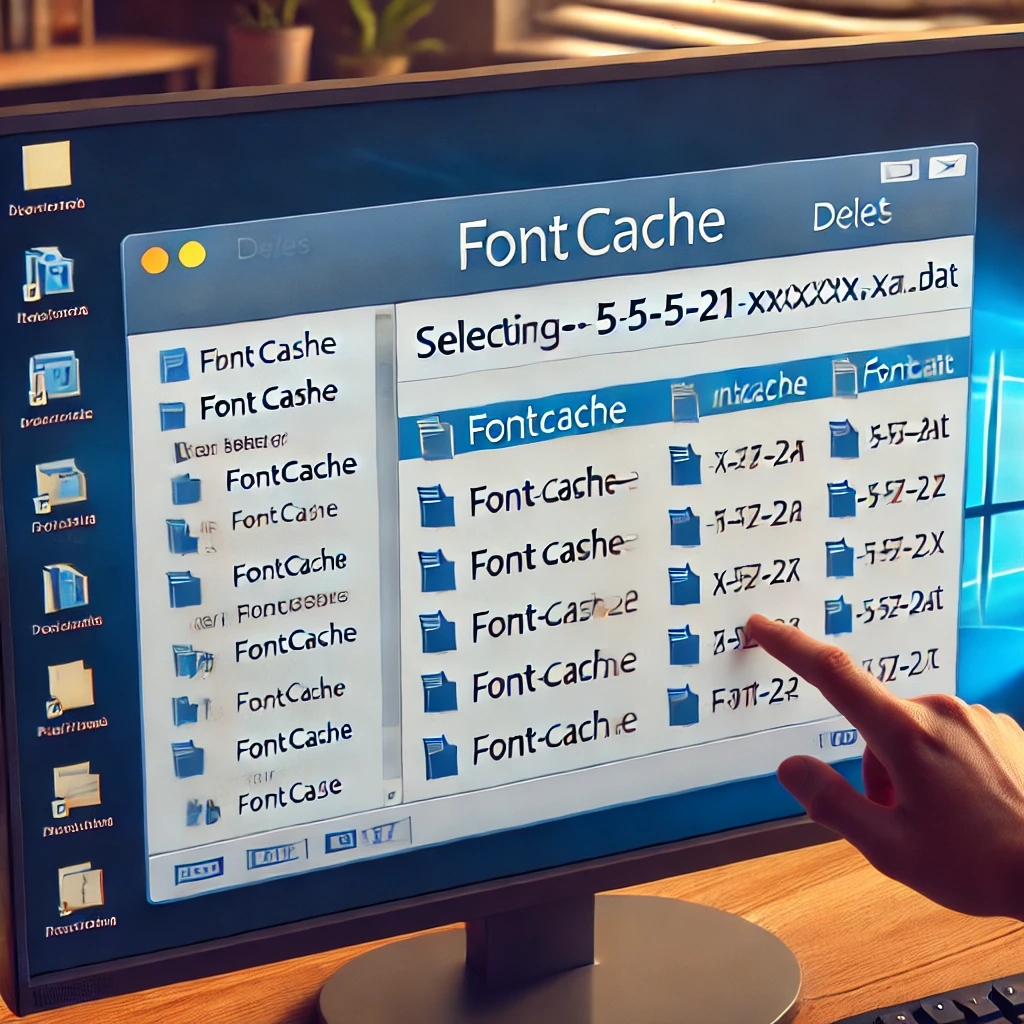Click the folder icon on the highlighted Fontcache row

(435, 436)
